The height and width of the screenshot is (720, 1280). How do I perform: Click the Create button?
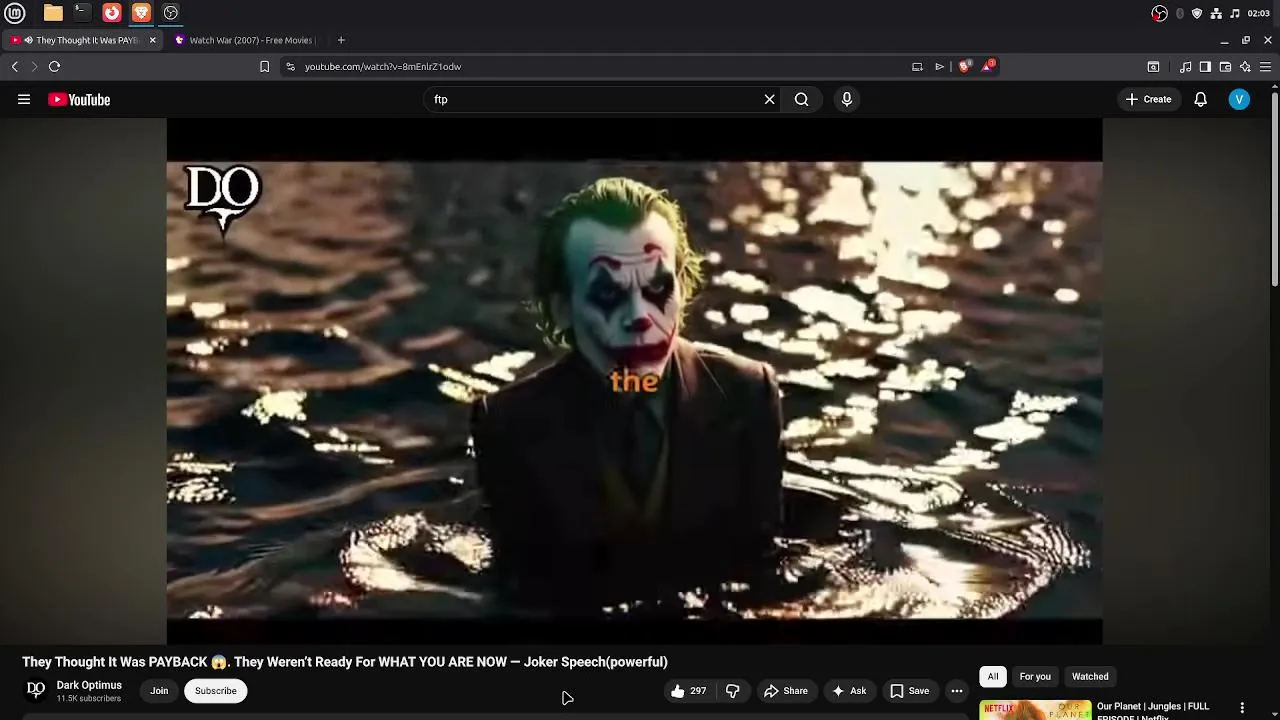coord(1148,99)
